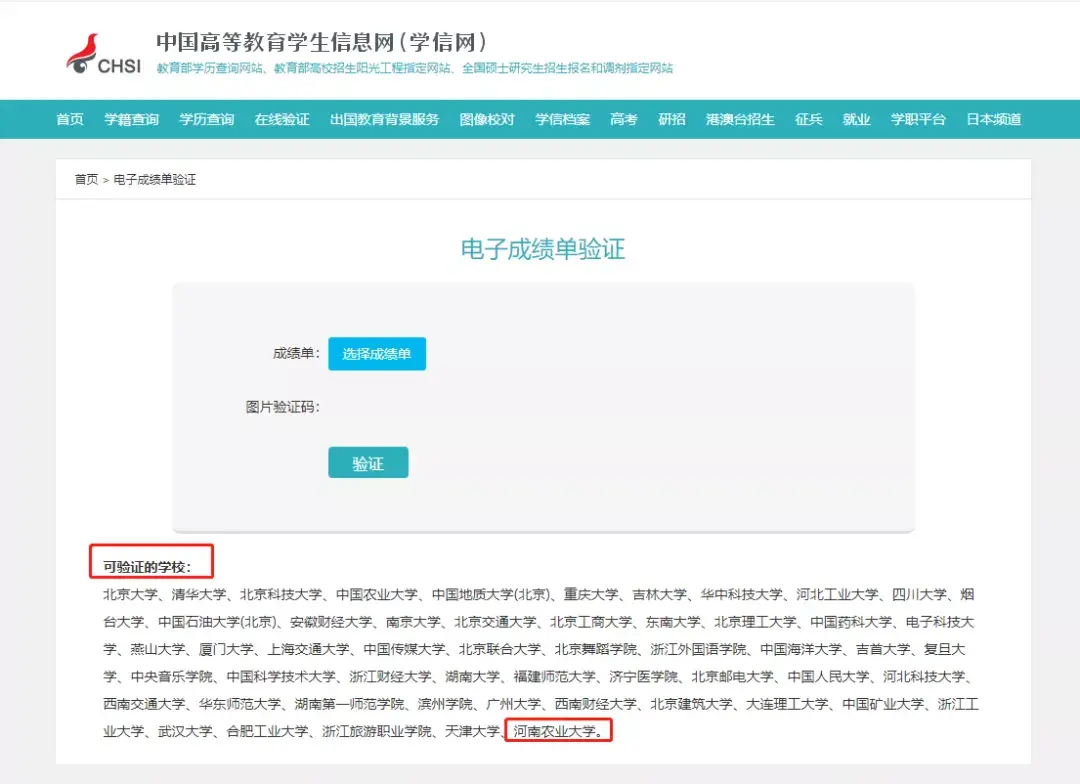Click 中国传媒大学 in the school list
The width and height of the screenshot is (1080, 784).
point(404,650)
